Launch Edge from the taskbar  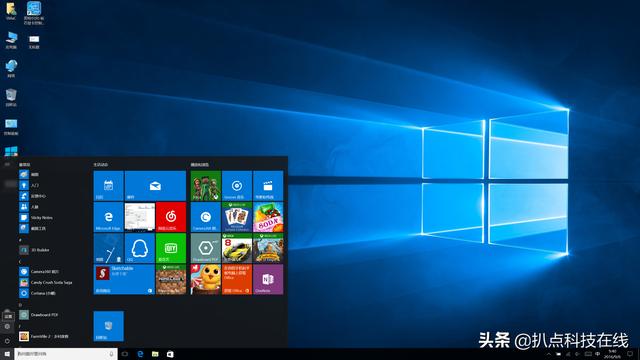click(x=140, y=354)
